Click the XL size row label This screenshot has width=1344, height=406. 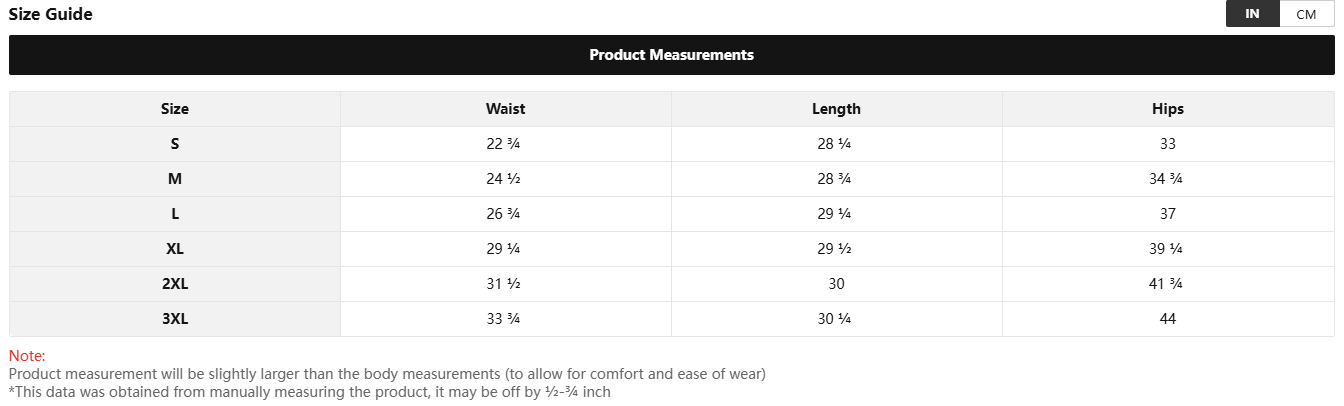point(175,249)
